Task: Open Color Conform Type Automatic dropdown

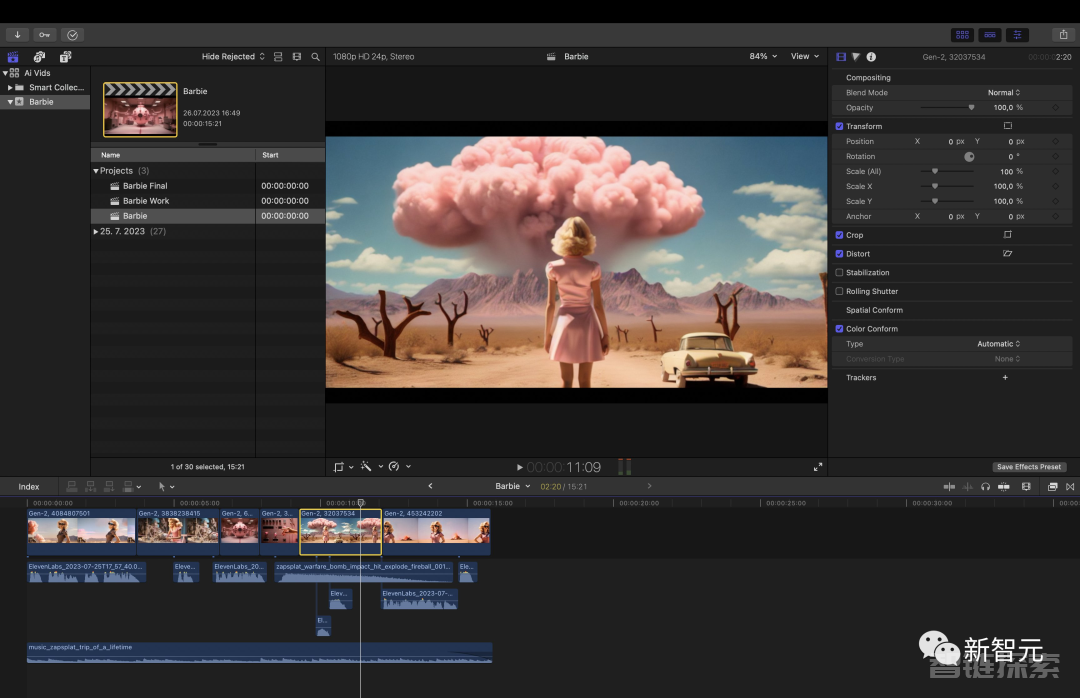Action: click(x=999, y=344)
